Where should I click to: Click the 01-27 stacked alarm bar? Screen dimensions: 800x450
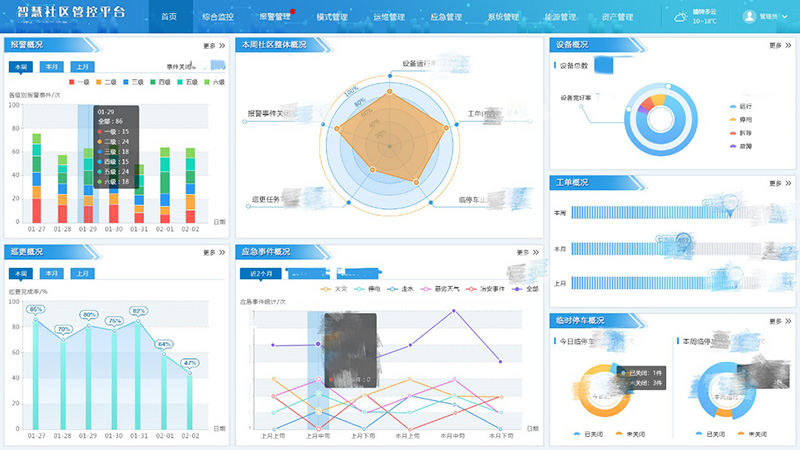click(x=37, y=178)
